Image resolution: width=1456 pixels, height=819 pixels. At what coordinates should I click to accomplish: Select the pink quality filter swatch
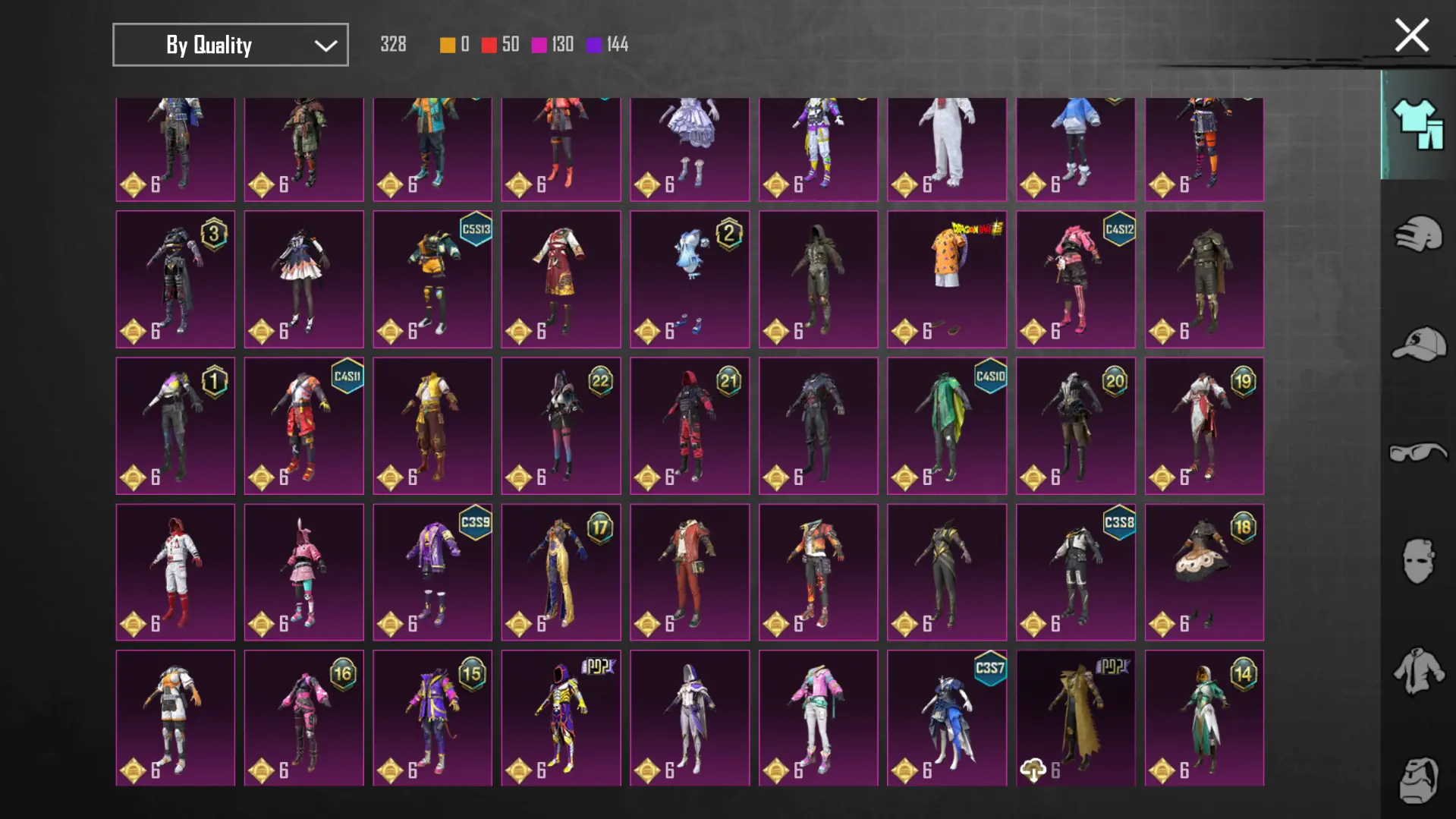pyautogui.click(x=539, y=45)
